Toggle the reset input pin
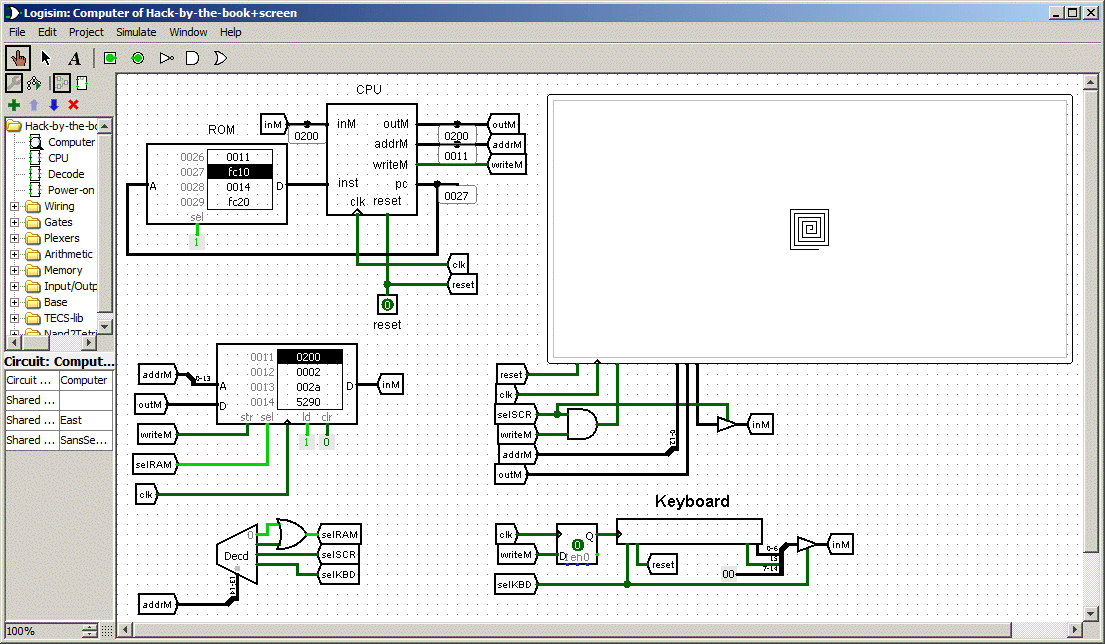The height and width of the screenshot is (644, 1105). pos(387,305)
